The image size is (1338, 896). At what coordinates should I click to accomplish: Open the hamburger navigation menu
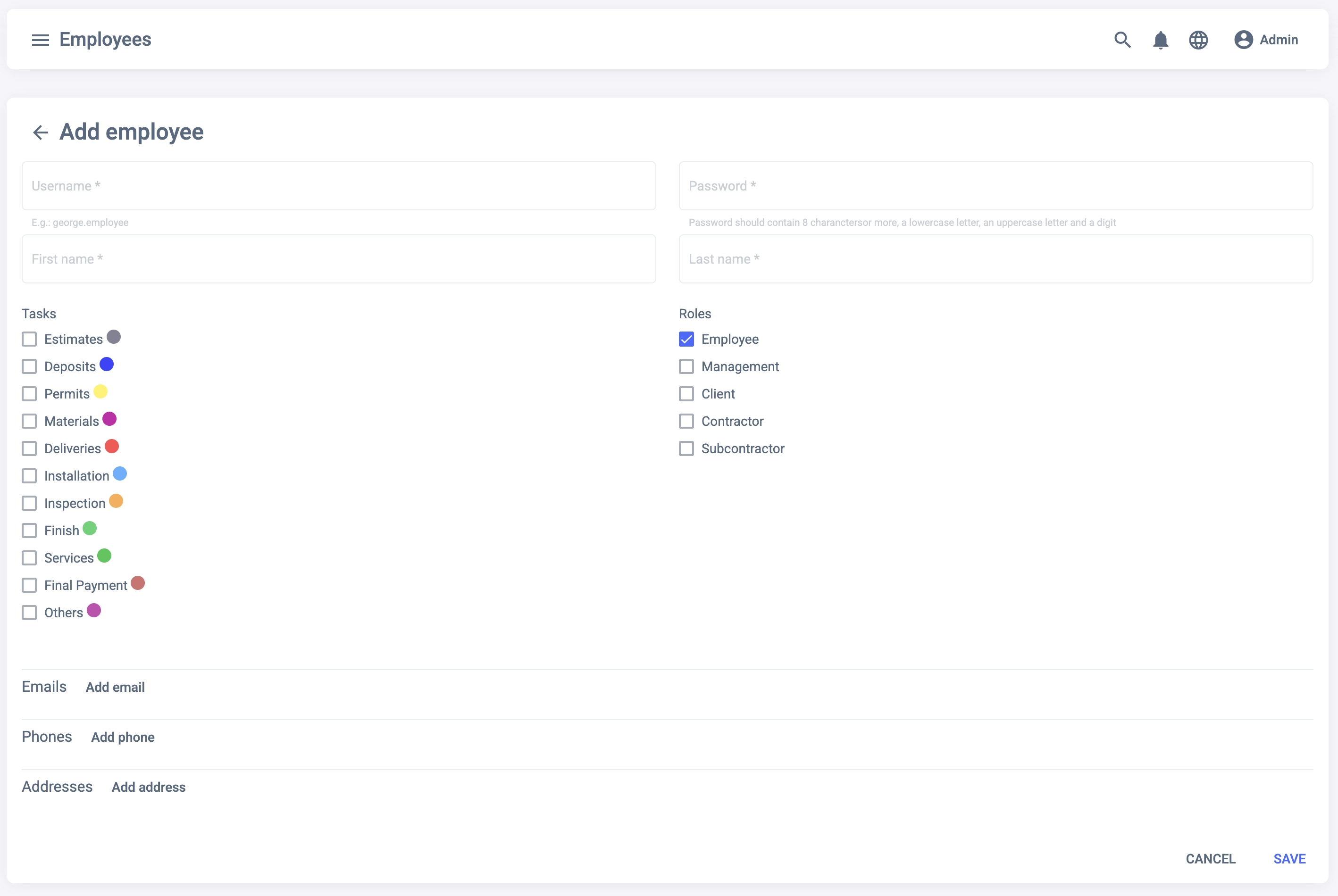coord(40,40)
